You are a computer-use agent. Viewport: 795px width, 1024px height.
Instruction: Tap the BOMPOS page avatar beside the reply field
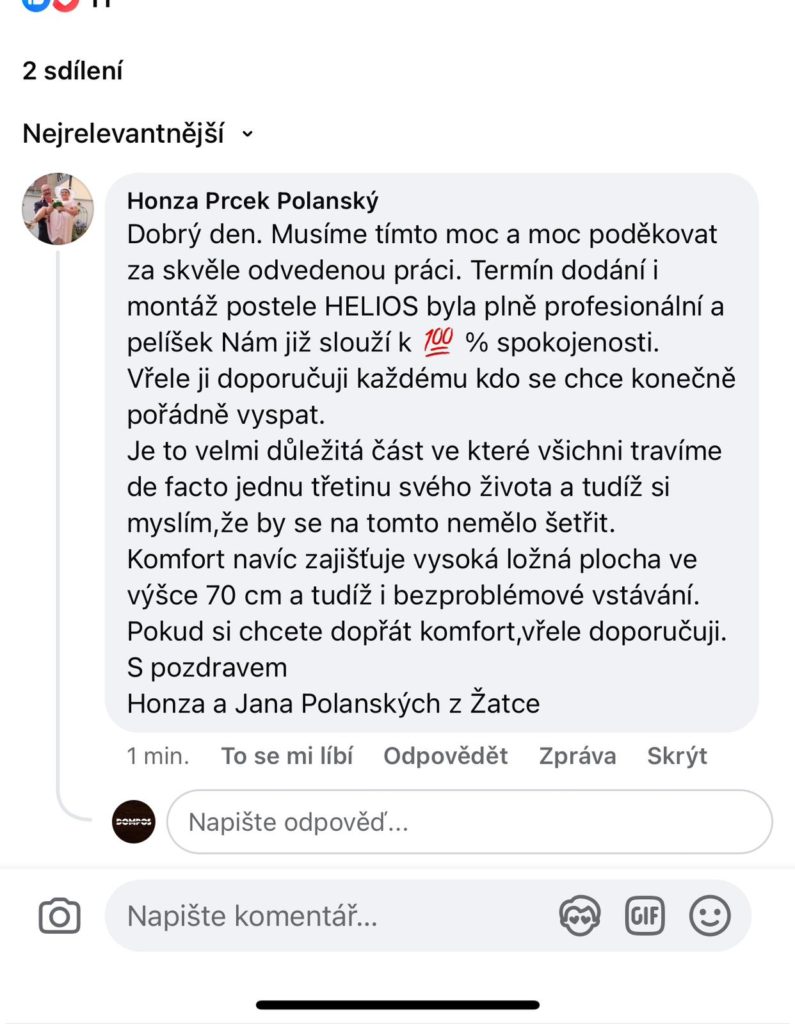[x=134, y=822]
